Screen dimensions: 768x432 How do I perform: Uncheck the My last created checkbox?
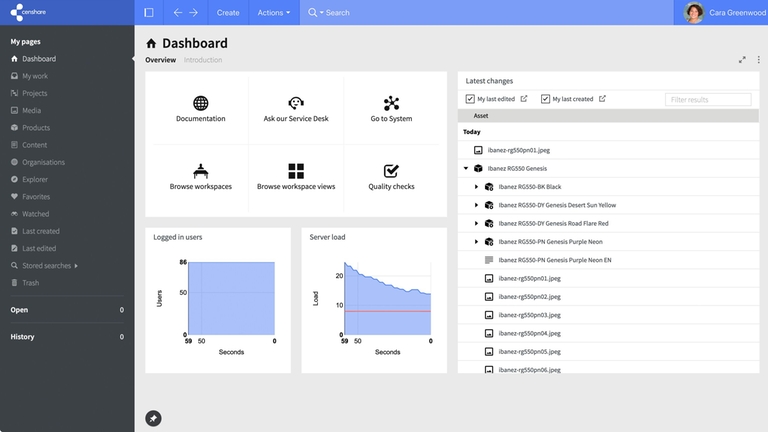[545, 99]
